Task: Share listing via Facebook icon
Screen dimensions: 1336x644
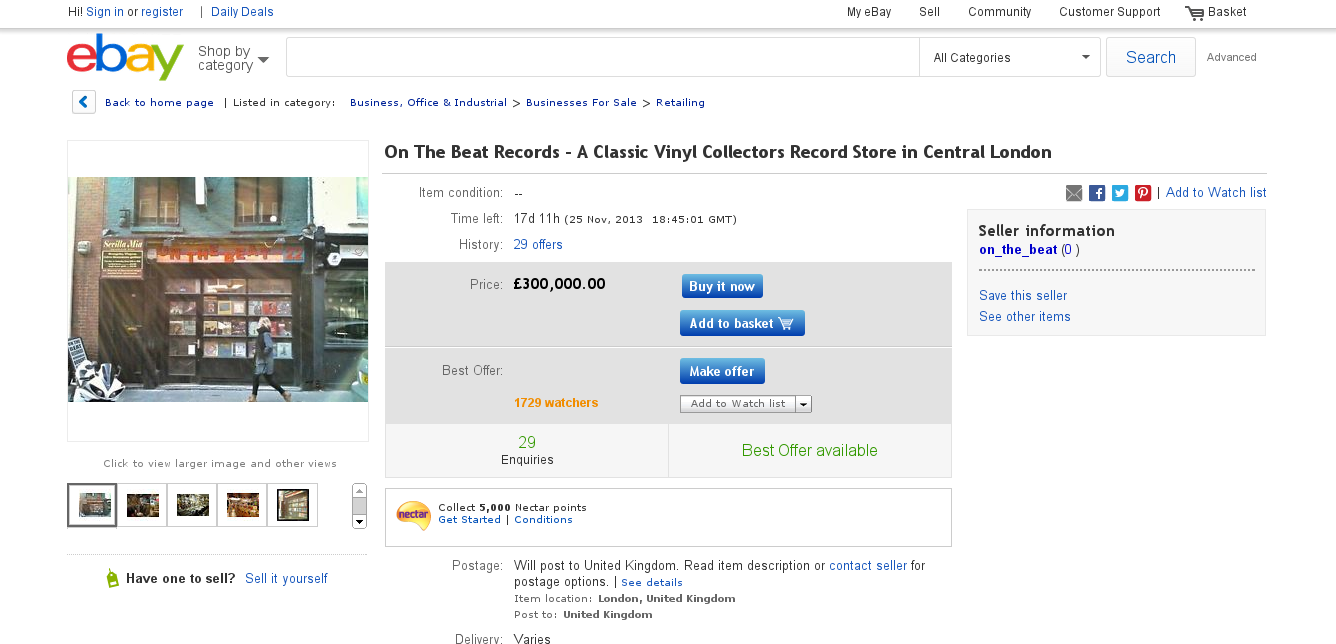Action: 1097,193
